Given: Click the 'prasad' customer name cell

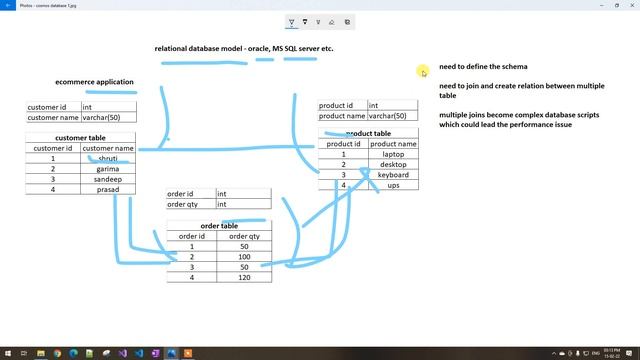Looking at the screenshot, I should click(108, 189).
